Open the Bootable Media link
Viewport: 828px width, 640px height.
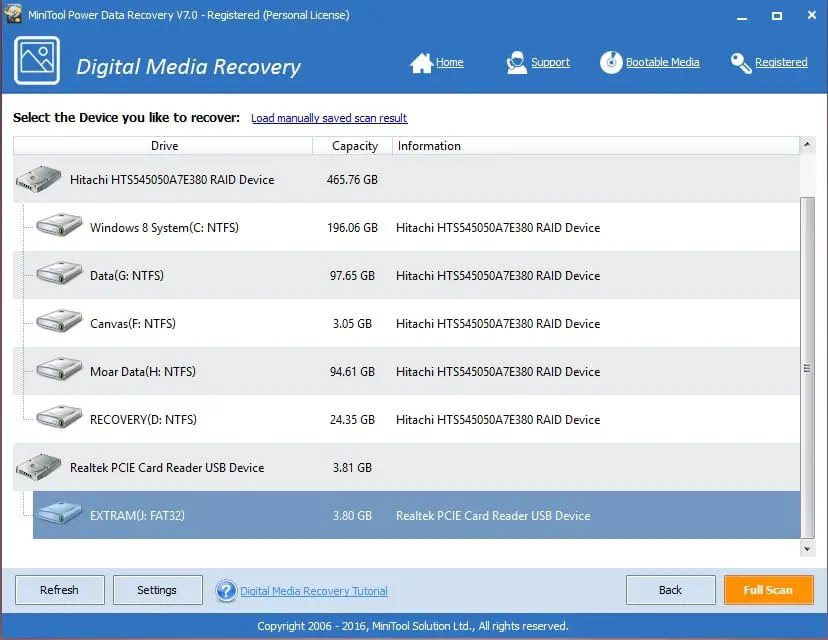663,62
